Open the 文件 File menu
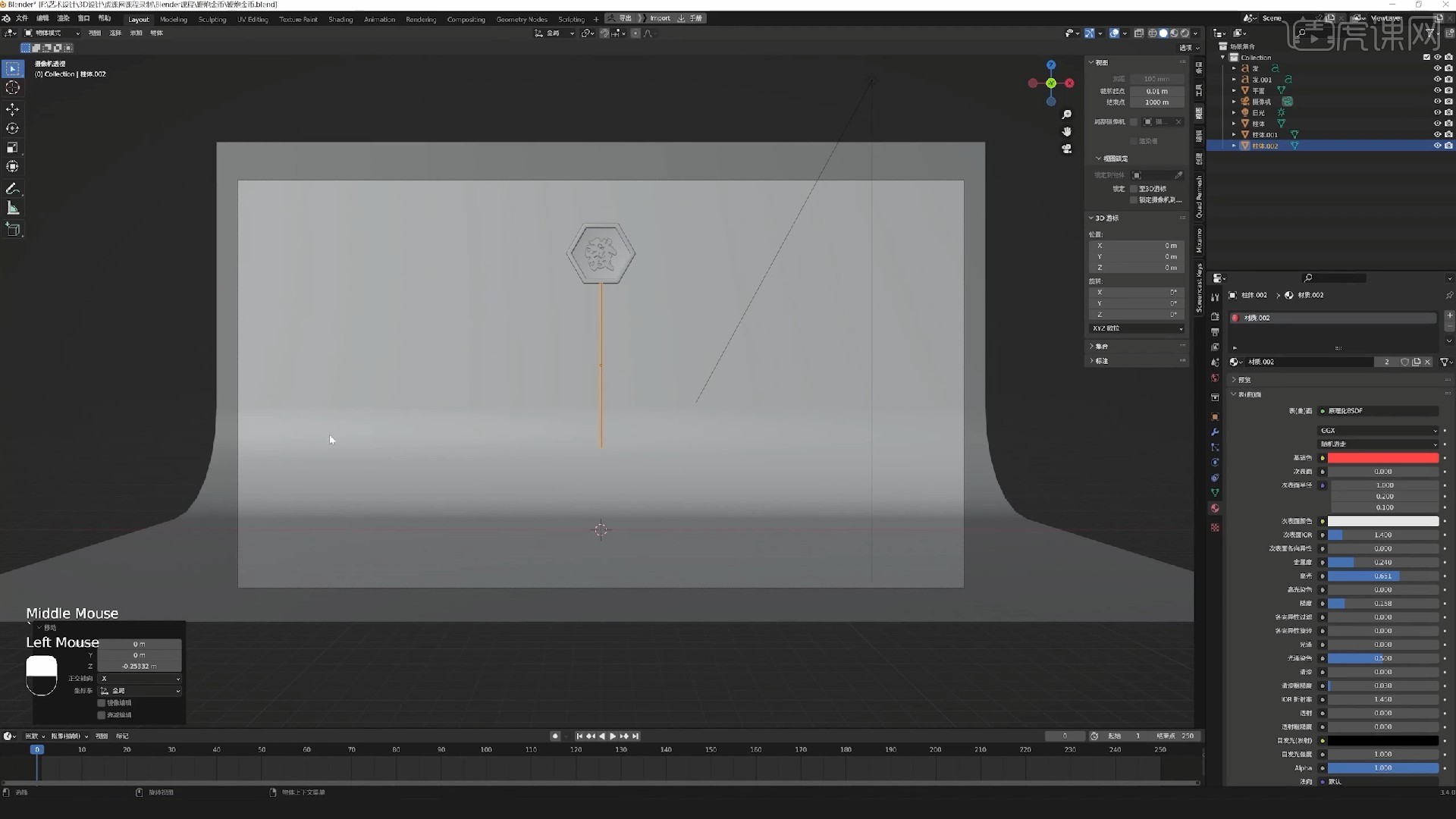1456x819 pixels. pos(22,18)
